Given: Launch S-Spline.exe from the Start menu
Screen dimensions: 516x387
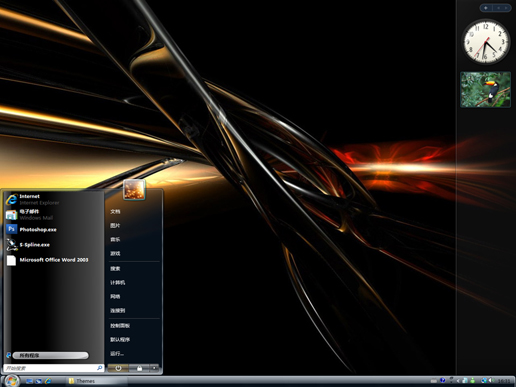Looking at the screenshot, I should click(53, 245).
